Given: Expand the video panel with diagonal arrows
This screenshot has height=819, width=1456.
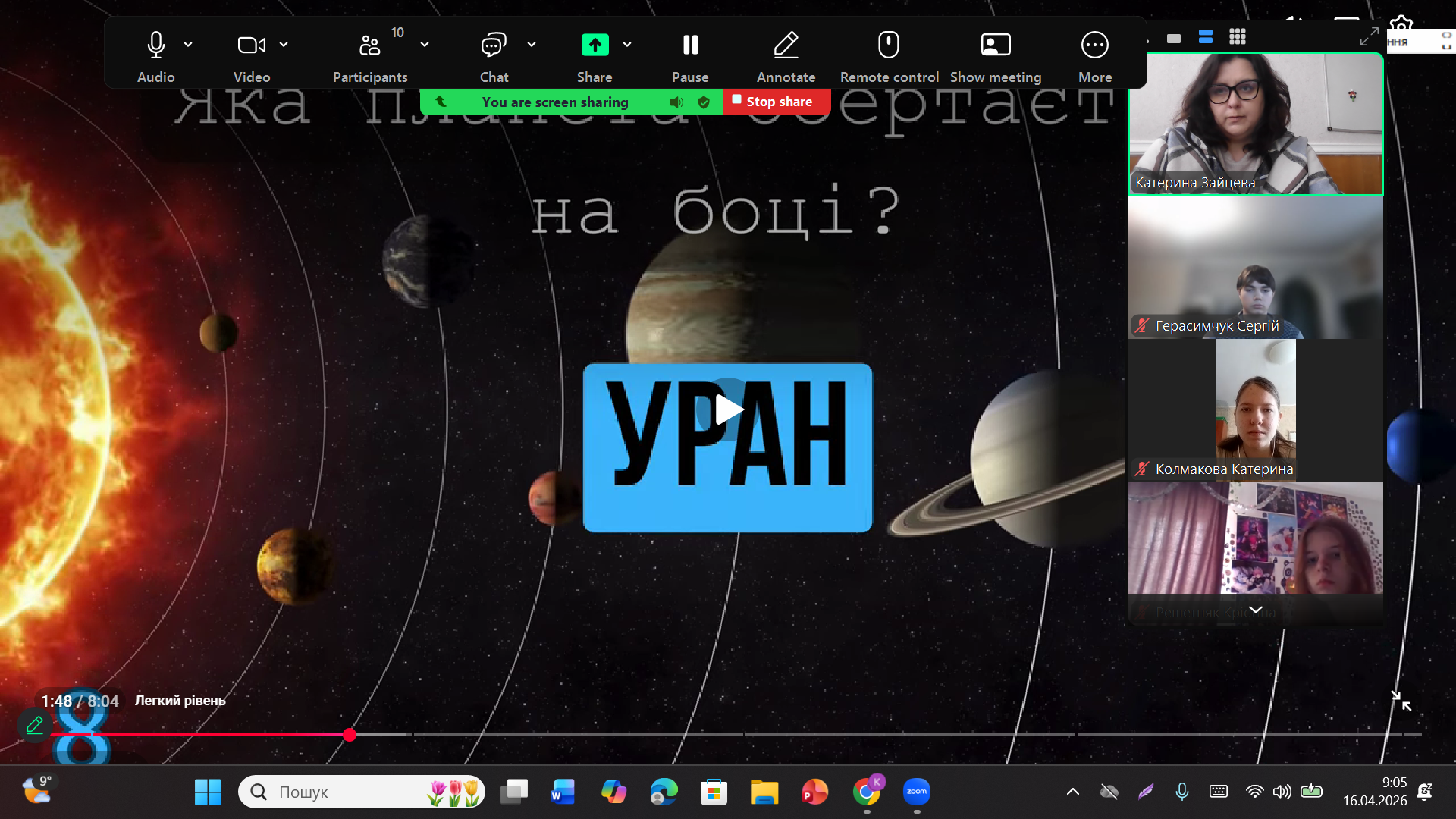Looking at the screenshot, I should point(1369,36).
